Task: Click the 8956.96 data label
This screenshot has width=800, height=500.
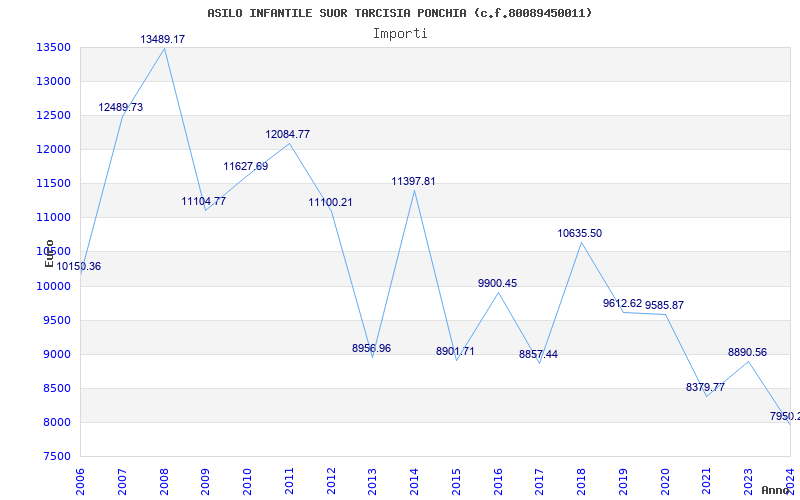Action: click(371, 348)
